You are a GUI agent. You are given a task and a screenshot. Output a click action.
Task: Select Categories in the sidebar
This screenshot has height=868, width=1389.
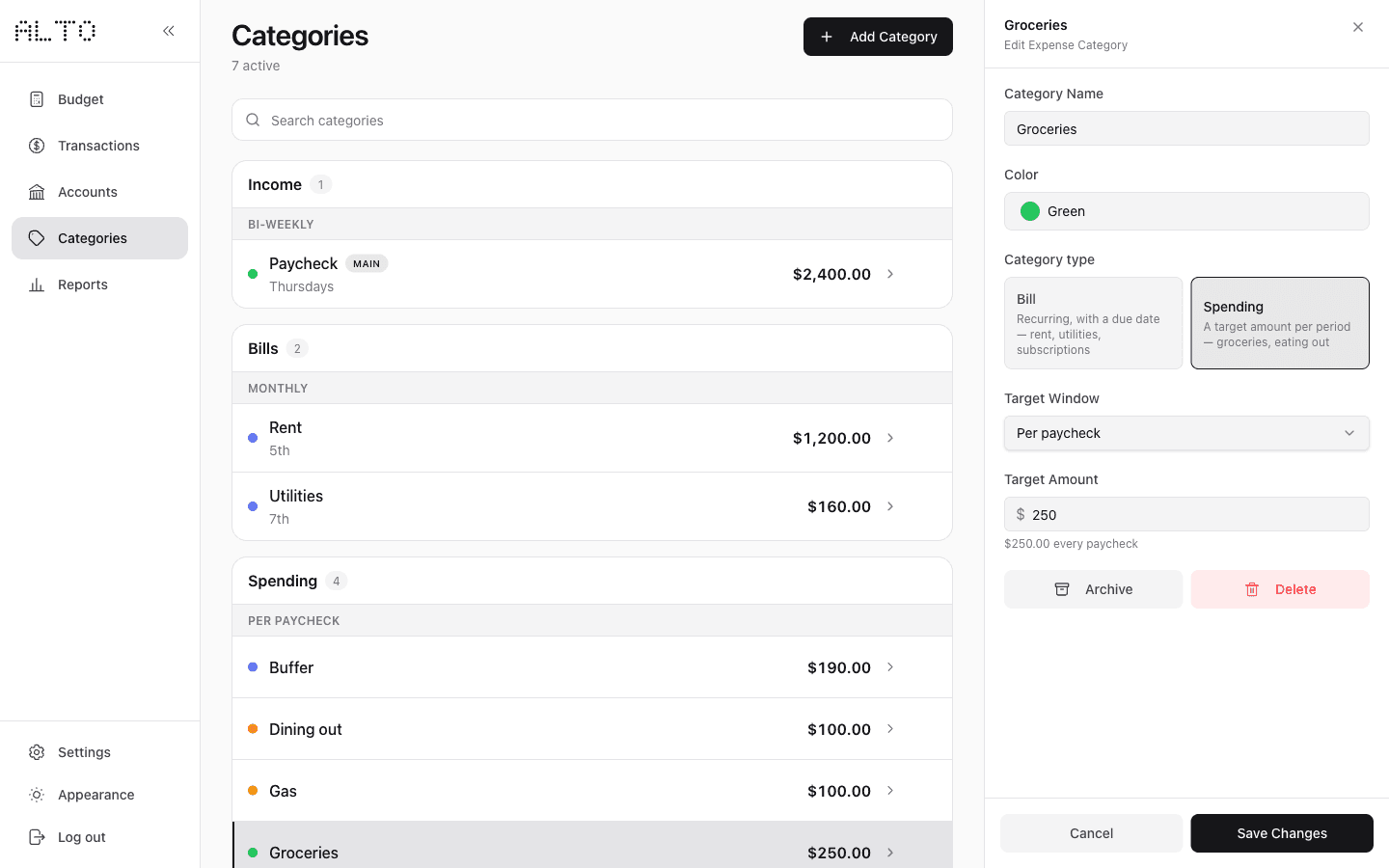click(99, 238)
